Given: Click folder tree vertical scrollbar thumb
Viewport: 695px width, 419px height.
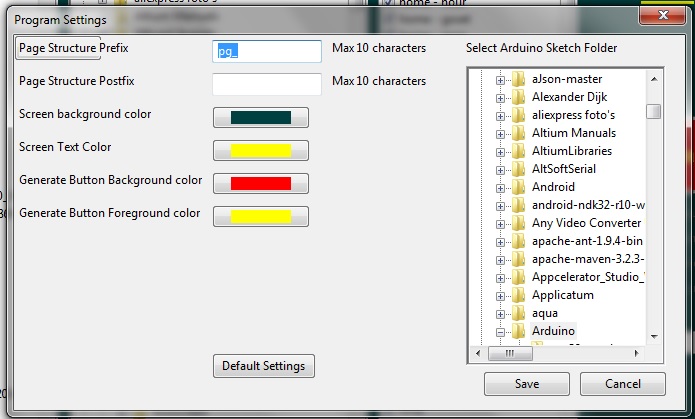Looking at the screenshot, I should click(654, 111).
